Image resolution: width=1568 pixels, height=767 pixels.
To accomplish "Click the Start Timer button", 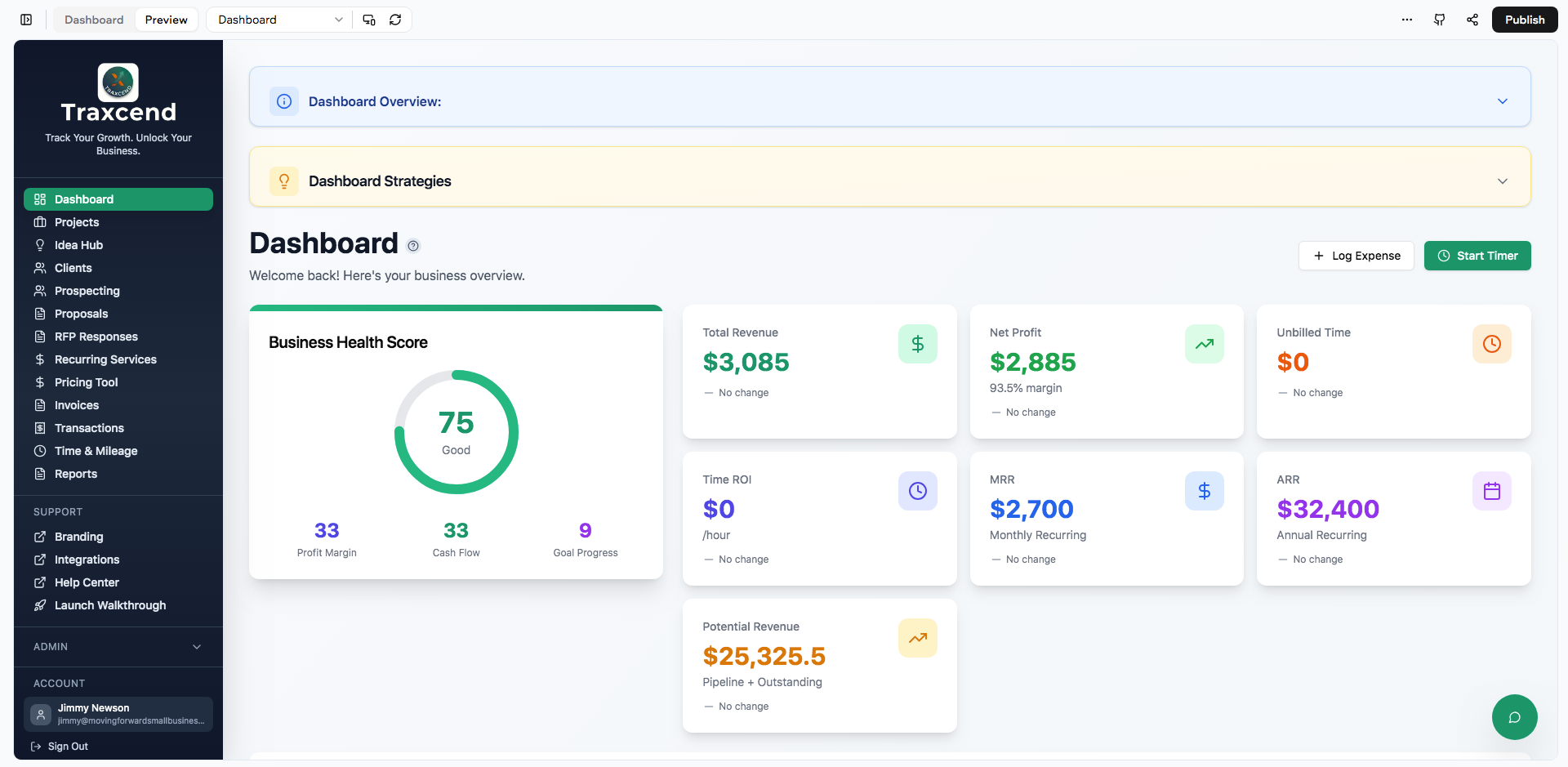I will [1477, 256].
